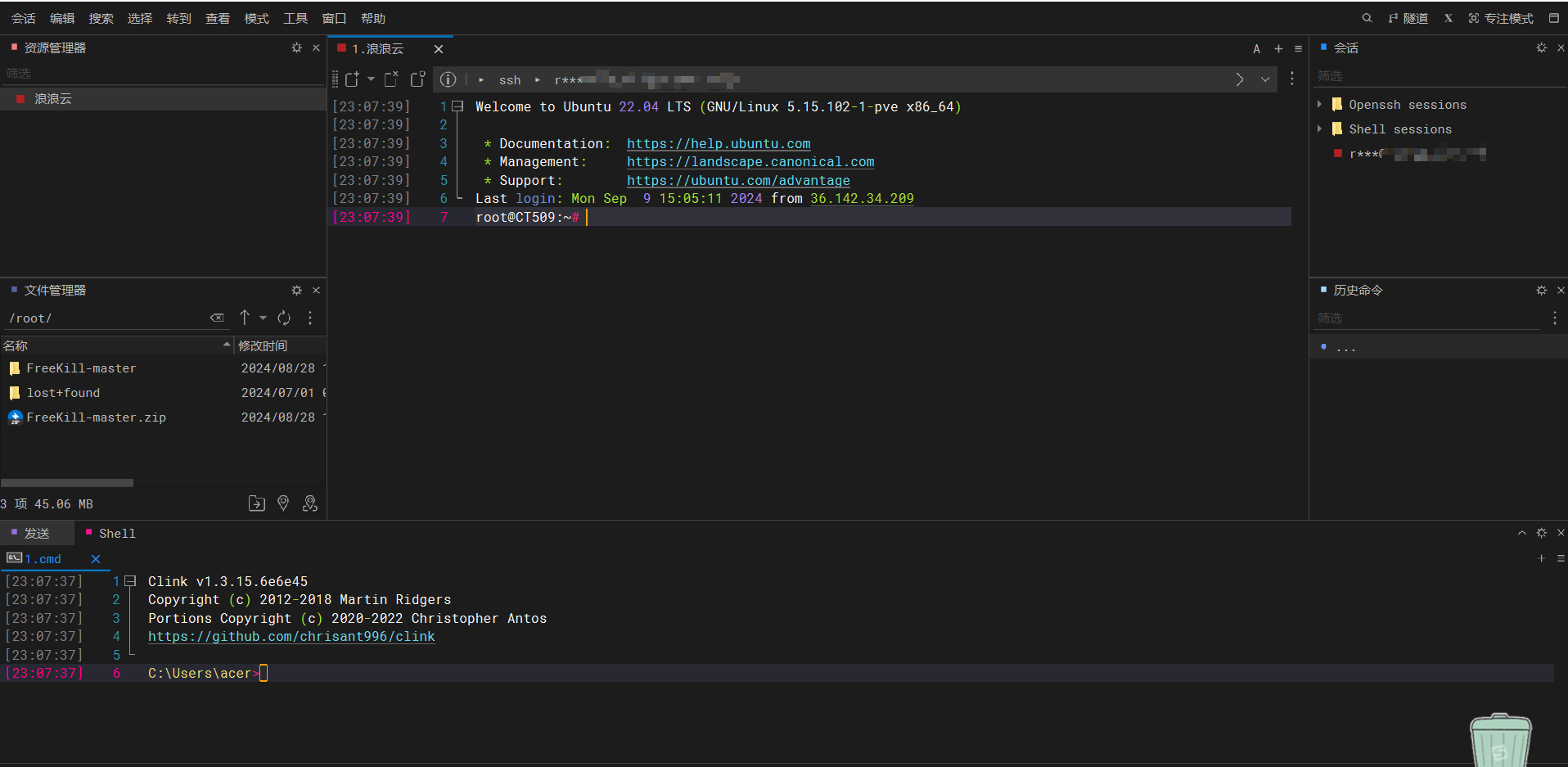Open the new session dropdown arrow

click(x=371, y=79)
